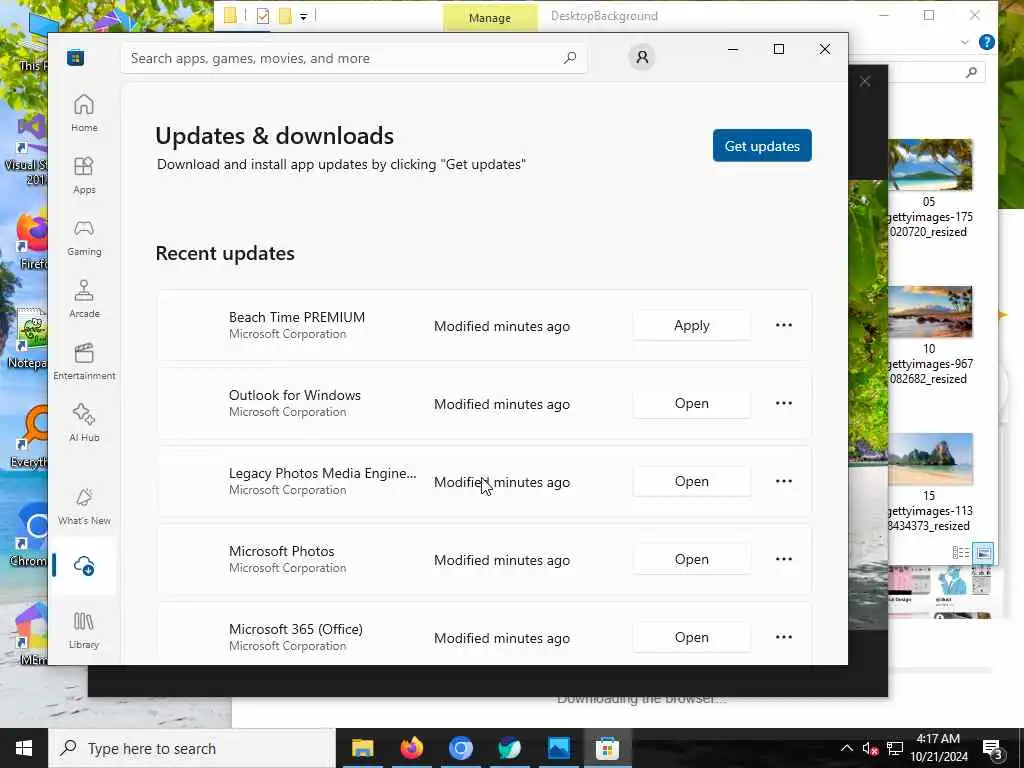Open Firefox from the taskbar
The height and width of the screenshot is (768, 1024).
411,748
